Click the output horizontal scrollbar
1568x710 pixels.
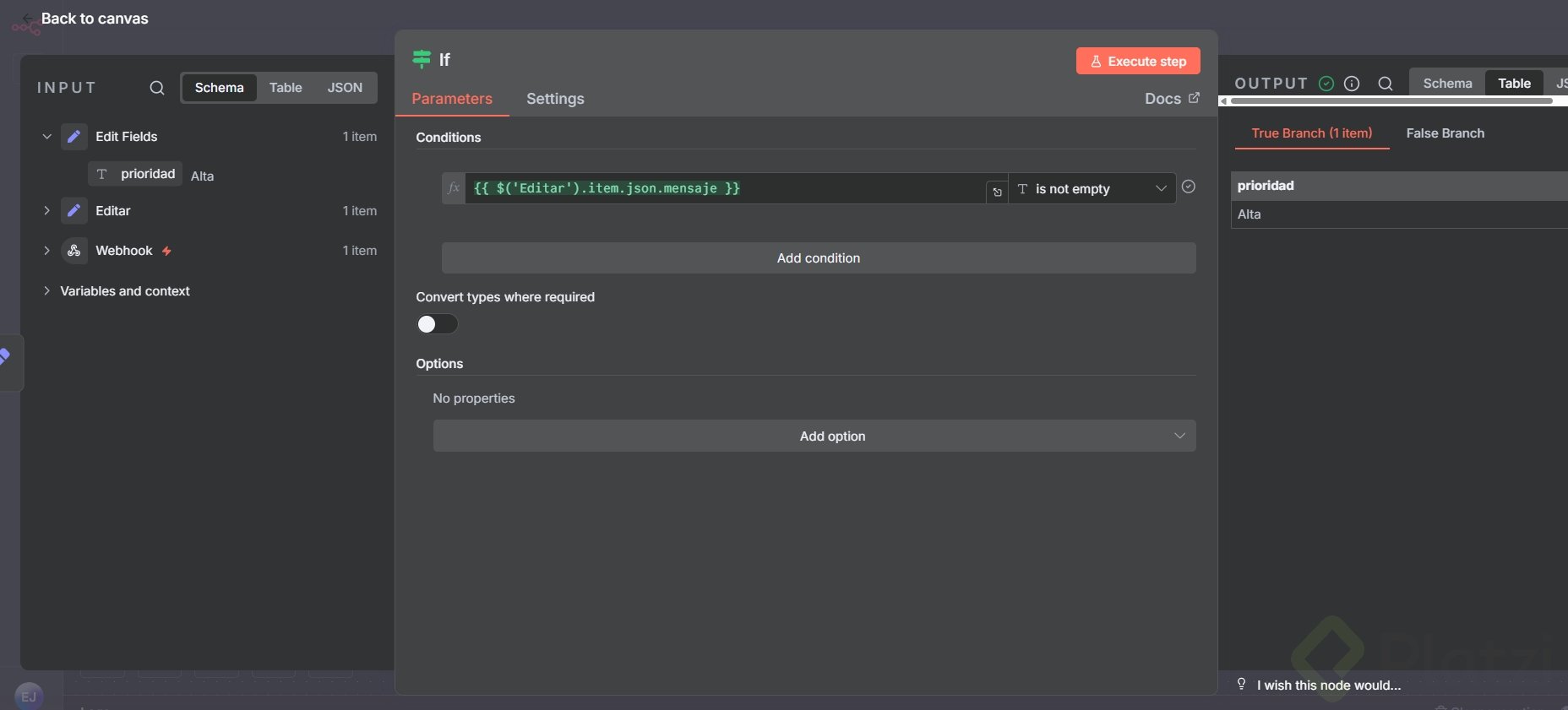point(1391,101)
